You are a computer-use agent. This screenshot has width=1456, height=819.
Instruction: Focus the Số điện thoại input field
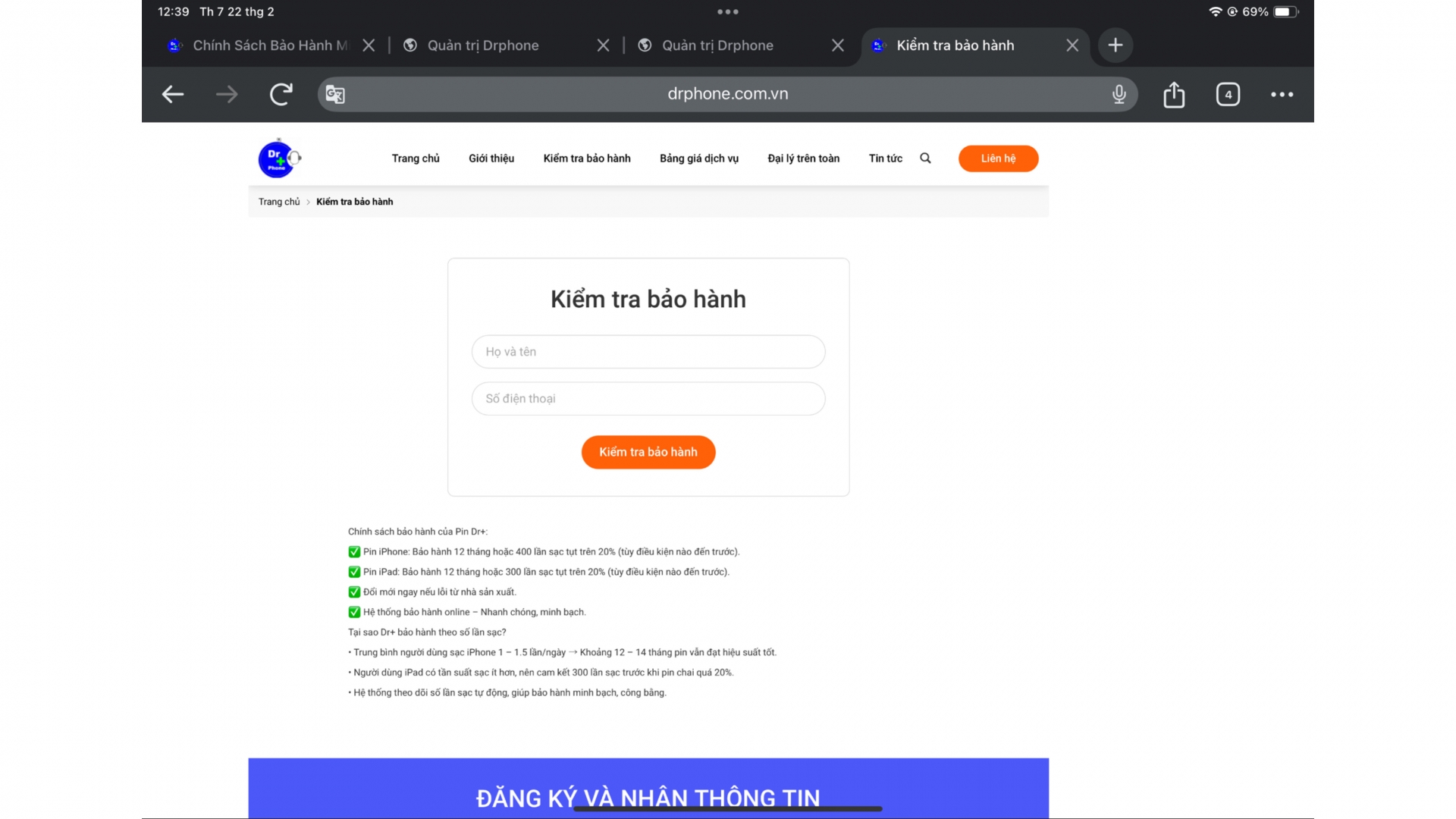click(x=648, y=399)
